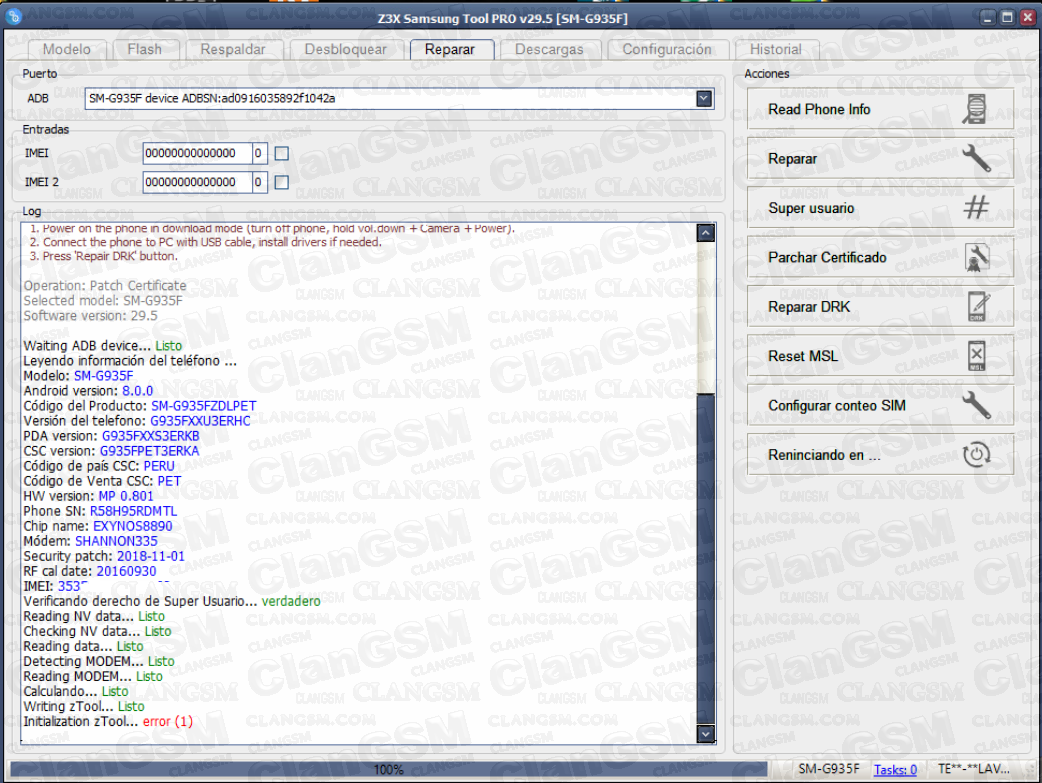Click the log line 'Operation: Patch Certificate'
The image size is (1042, 783).
pos(105,285)
